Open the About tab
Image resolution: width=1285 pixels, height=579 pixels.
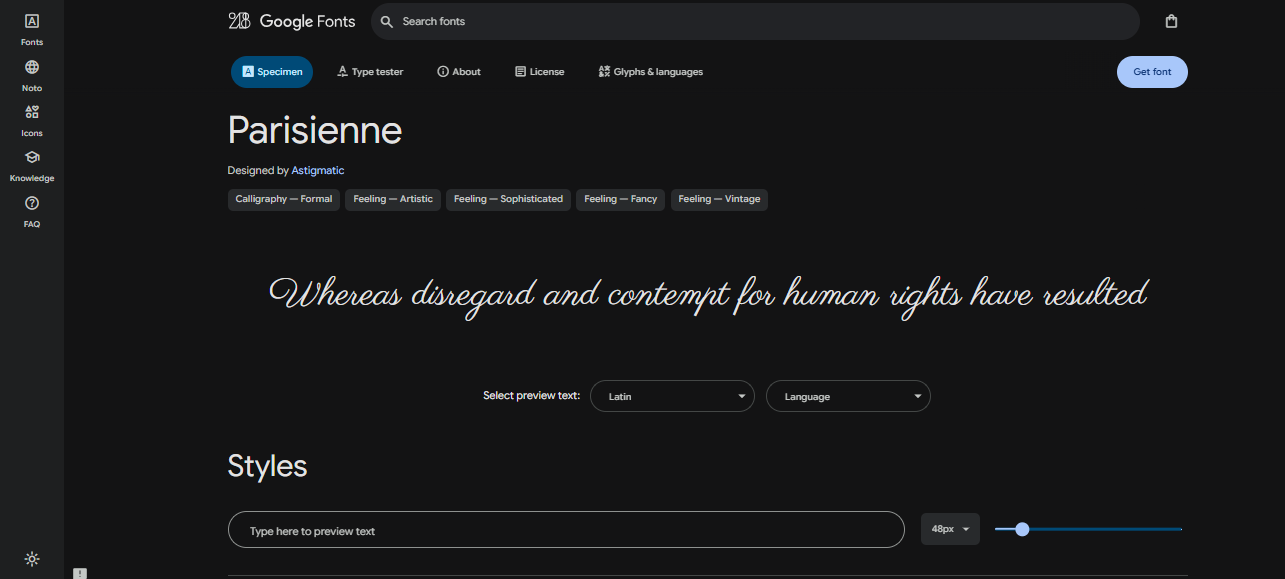[459, 72]
